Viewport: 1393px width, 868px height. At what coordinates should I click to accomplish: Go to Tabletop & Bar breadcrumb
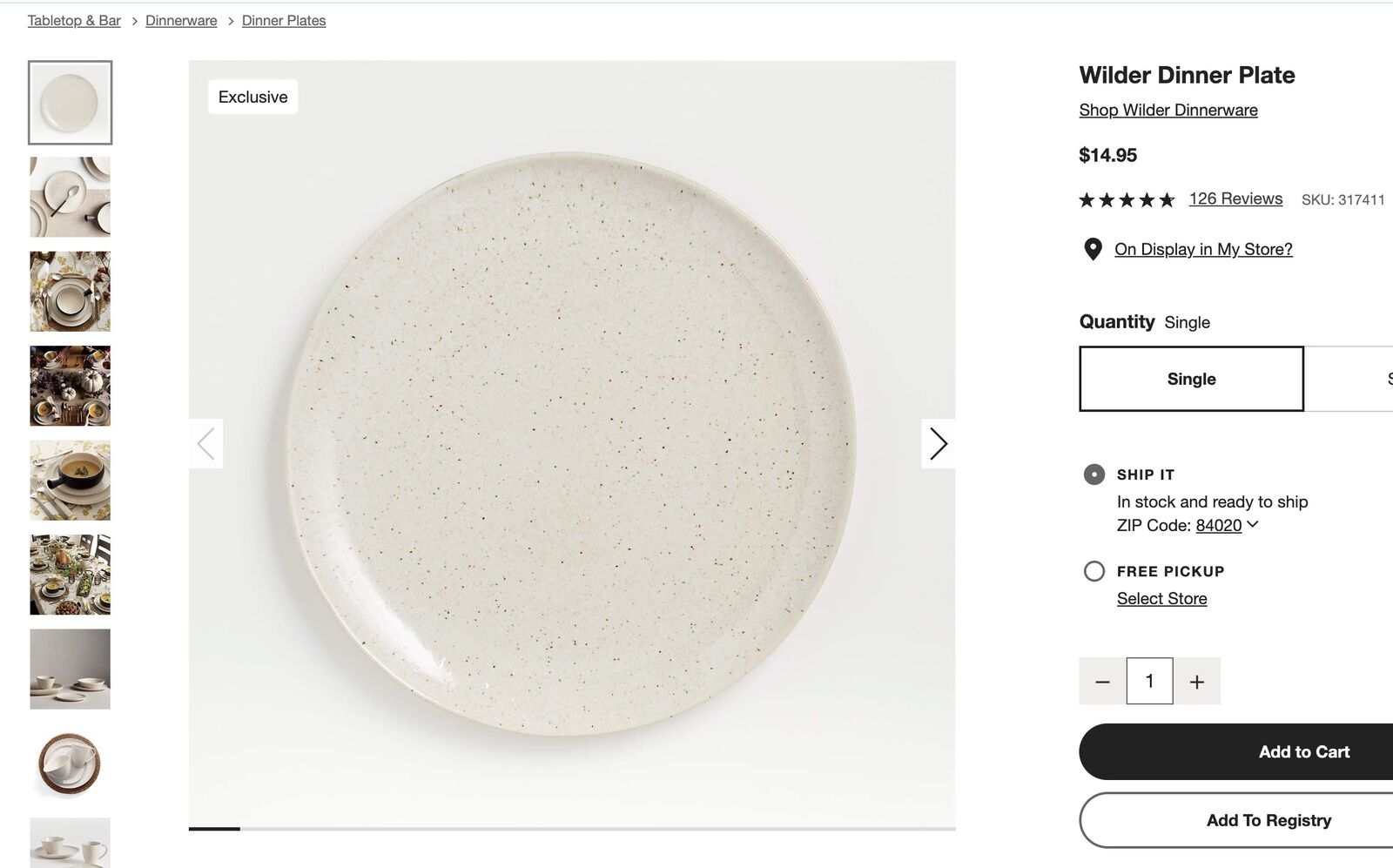[x=74, y=20]
